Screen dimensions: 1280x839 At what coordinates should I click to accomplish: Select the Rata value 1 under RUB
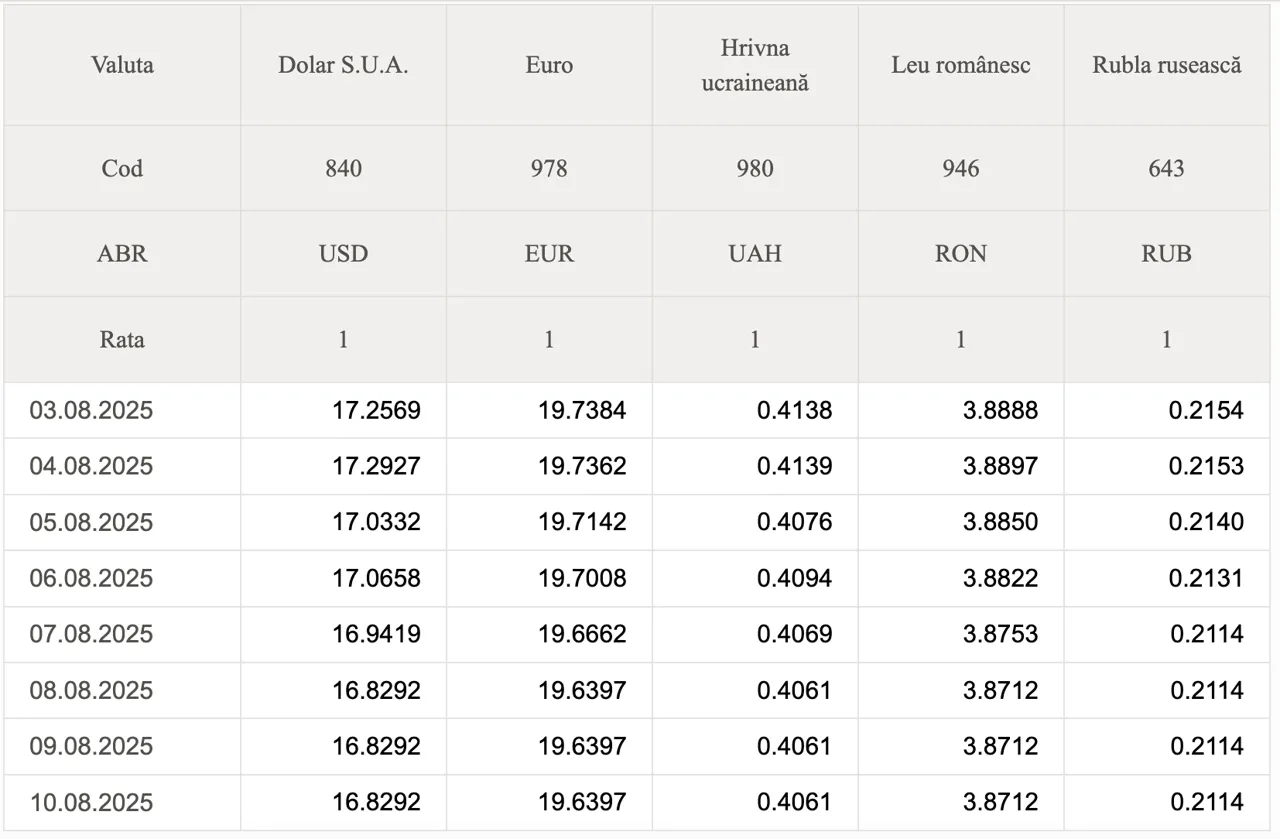1167,339
